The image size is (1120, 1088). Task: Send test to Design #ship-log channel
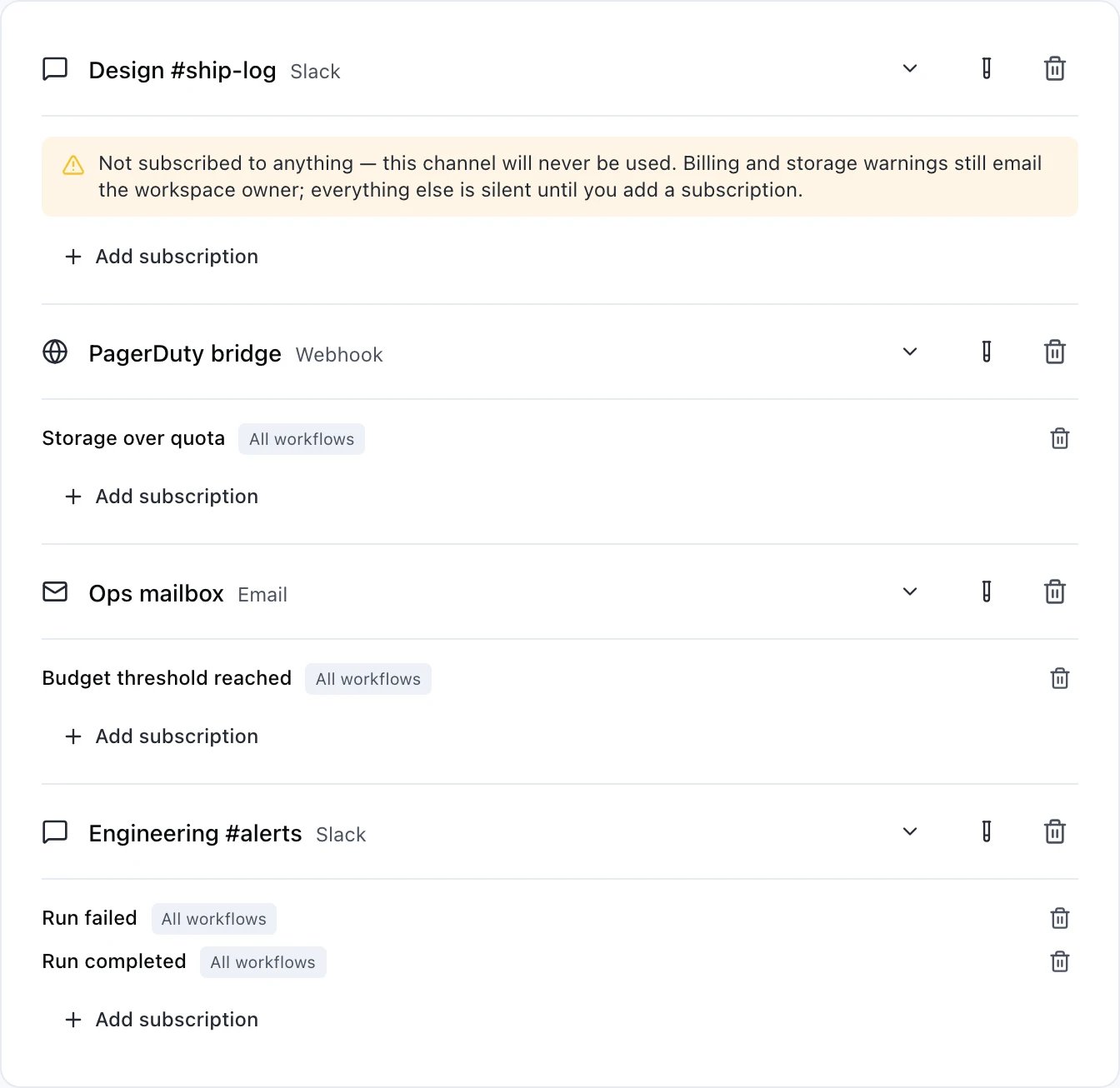(x=987, y=68)
